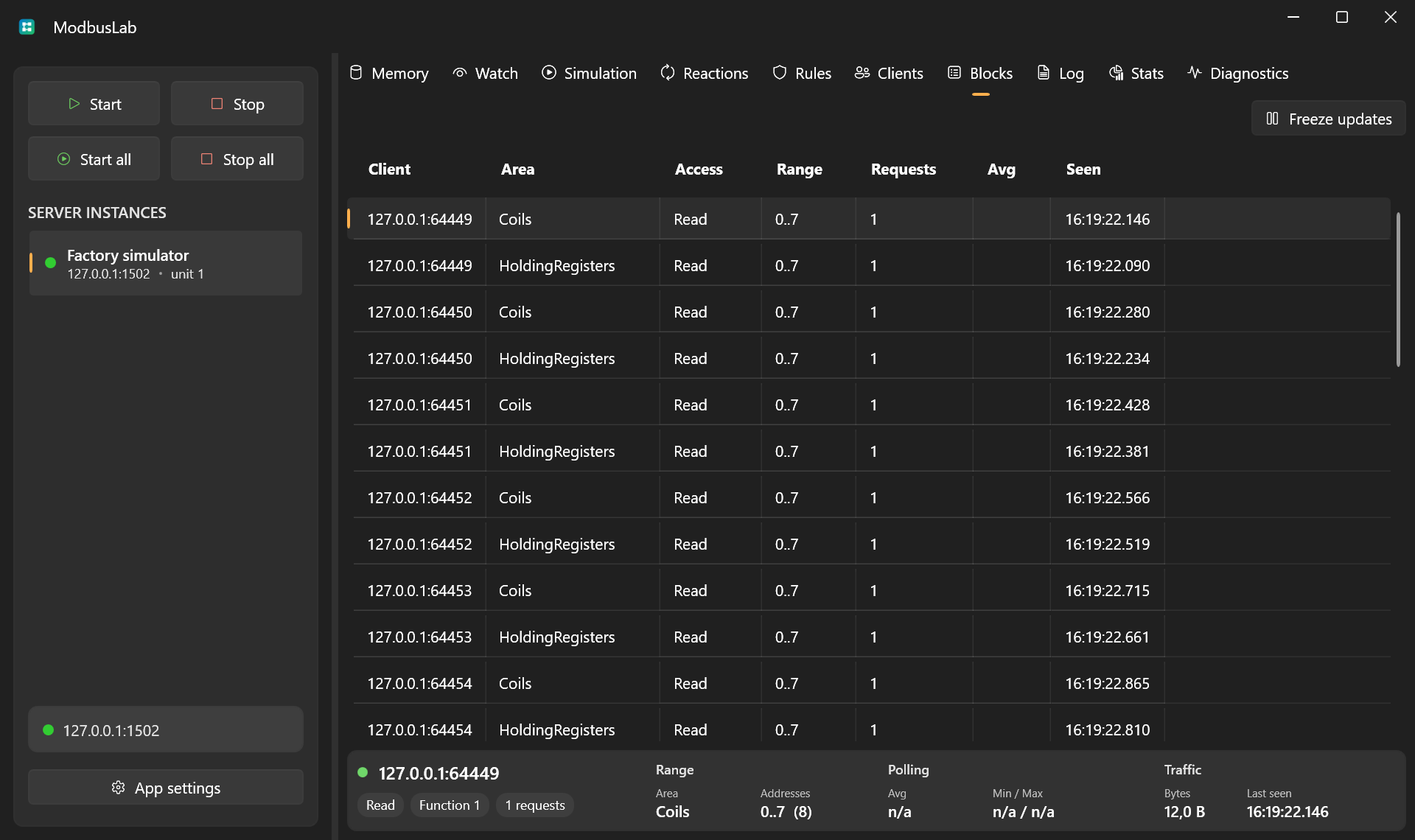Image resolution: width=1415 pixels, height=840 pixels.
Task: Open App settings
Action: tap(166, 788)
